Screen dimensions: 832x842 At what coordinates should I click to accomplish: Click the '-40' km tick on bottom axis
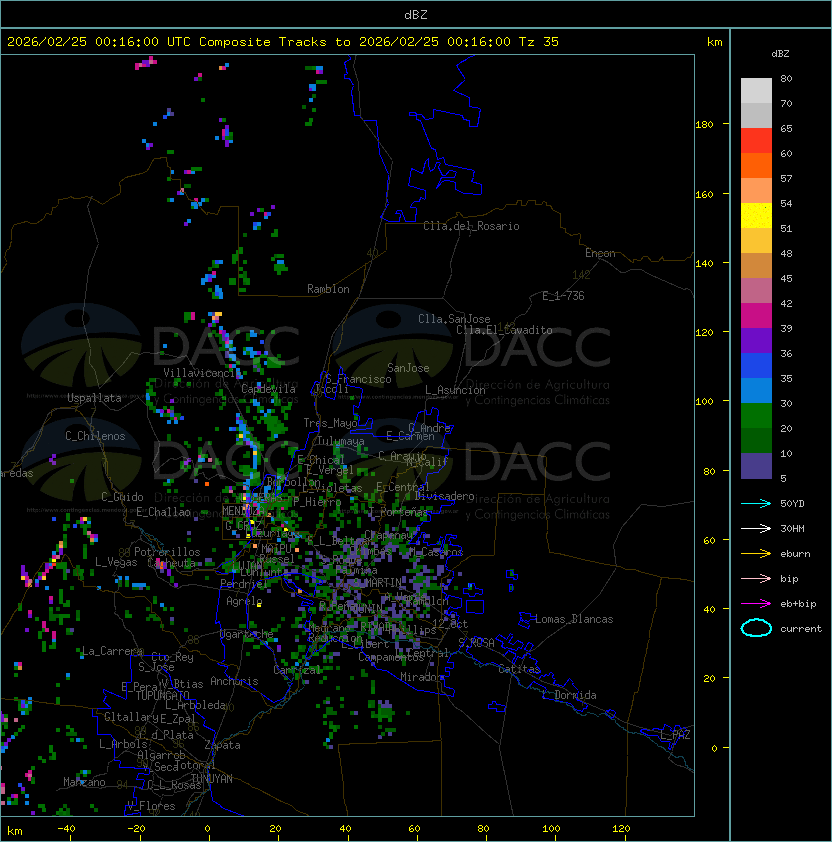click(66, 829)
